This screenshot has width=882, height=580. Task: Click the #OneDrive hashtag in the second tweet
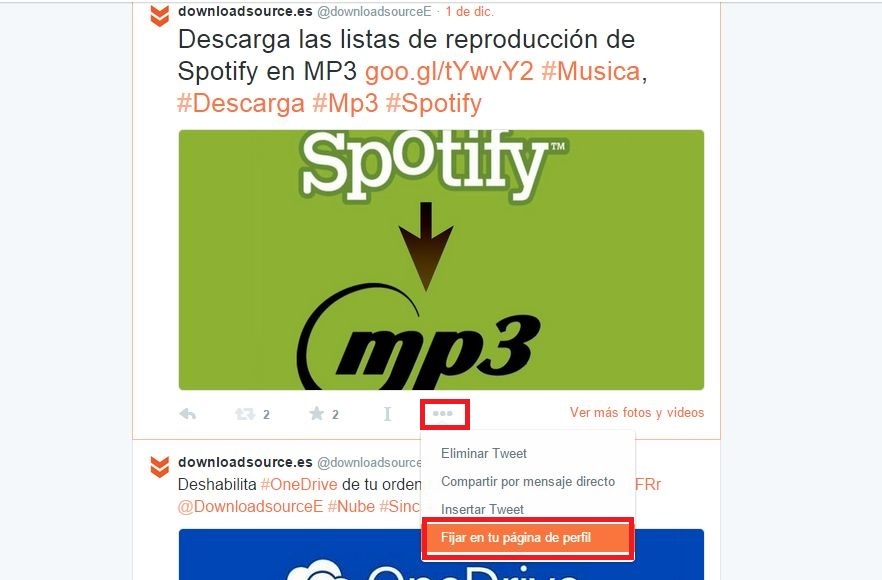coord(299,484)
